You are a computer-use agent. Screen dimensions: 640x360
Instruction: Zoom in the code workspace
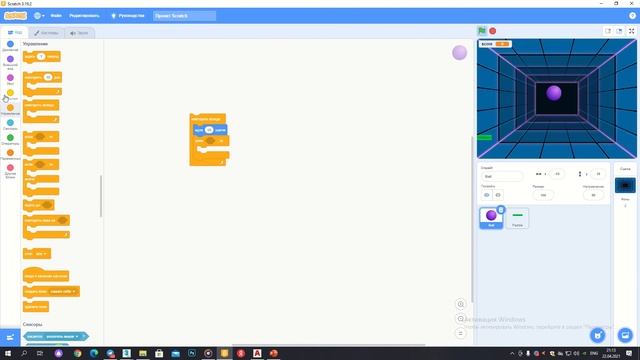click(460, 304)
